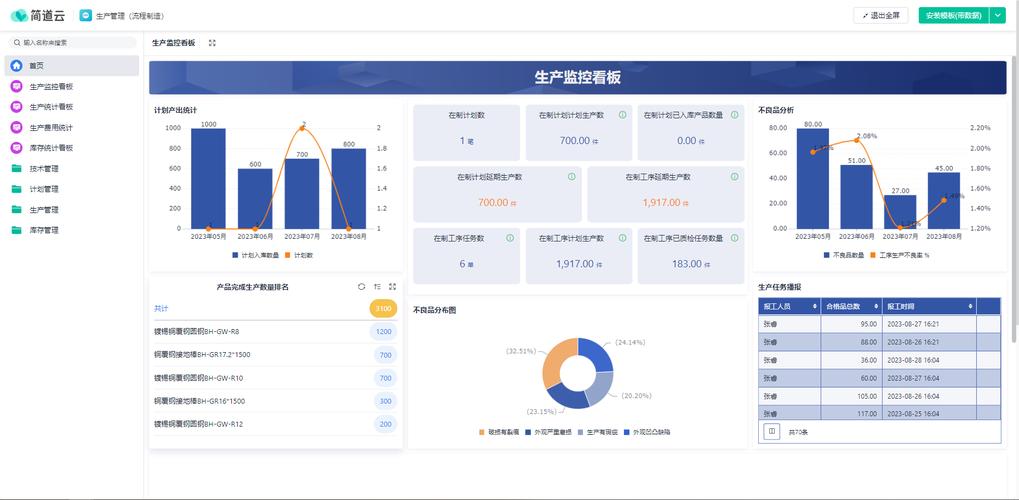Screen dimensions: 1019x500
Task: Sort table by 报工人员 column arrows
Action: coord(814,306)
